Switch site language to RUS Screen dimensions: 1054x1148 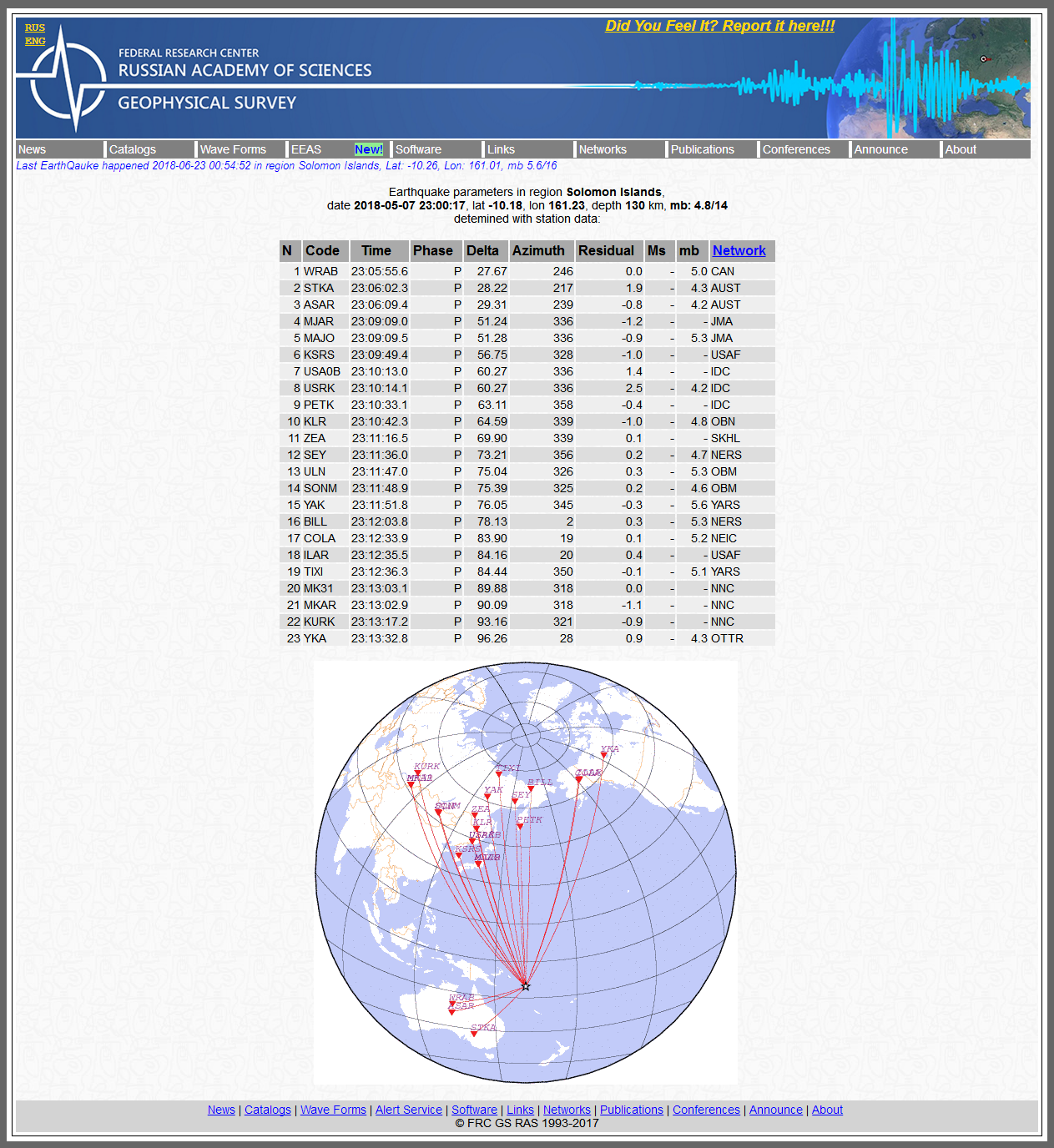(x=35, y=28)
